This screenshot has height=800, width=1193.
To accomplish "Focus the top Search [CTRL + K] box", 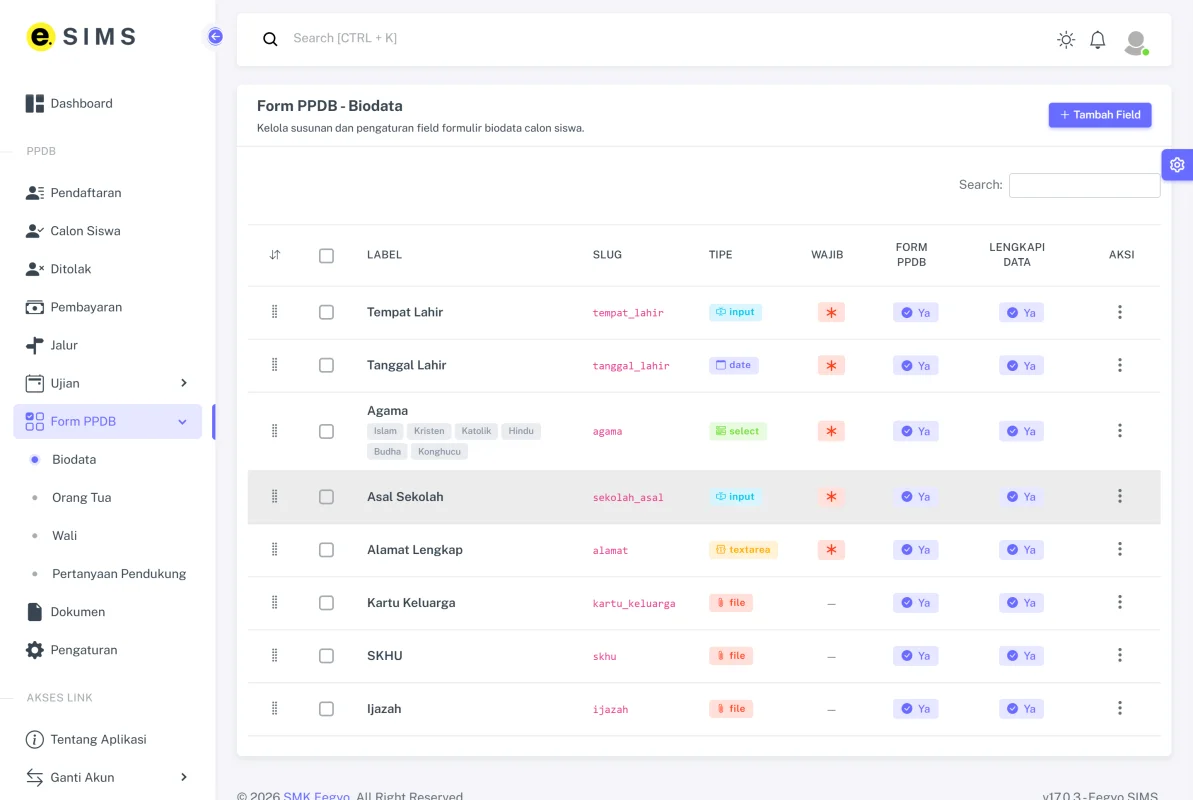I will [345, 38].
